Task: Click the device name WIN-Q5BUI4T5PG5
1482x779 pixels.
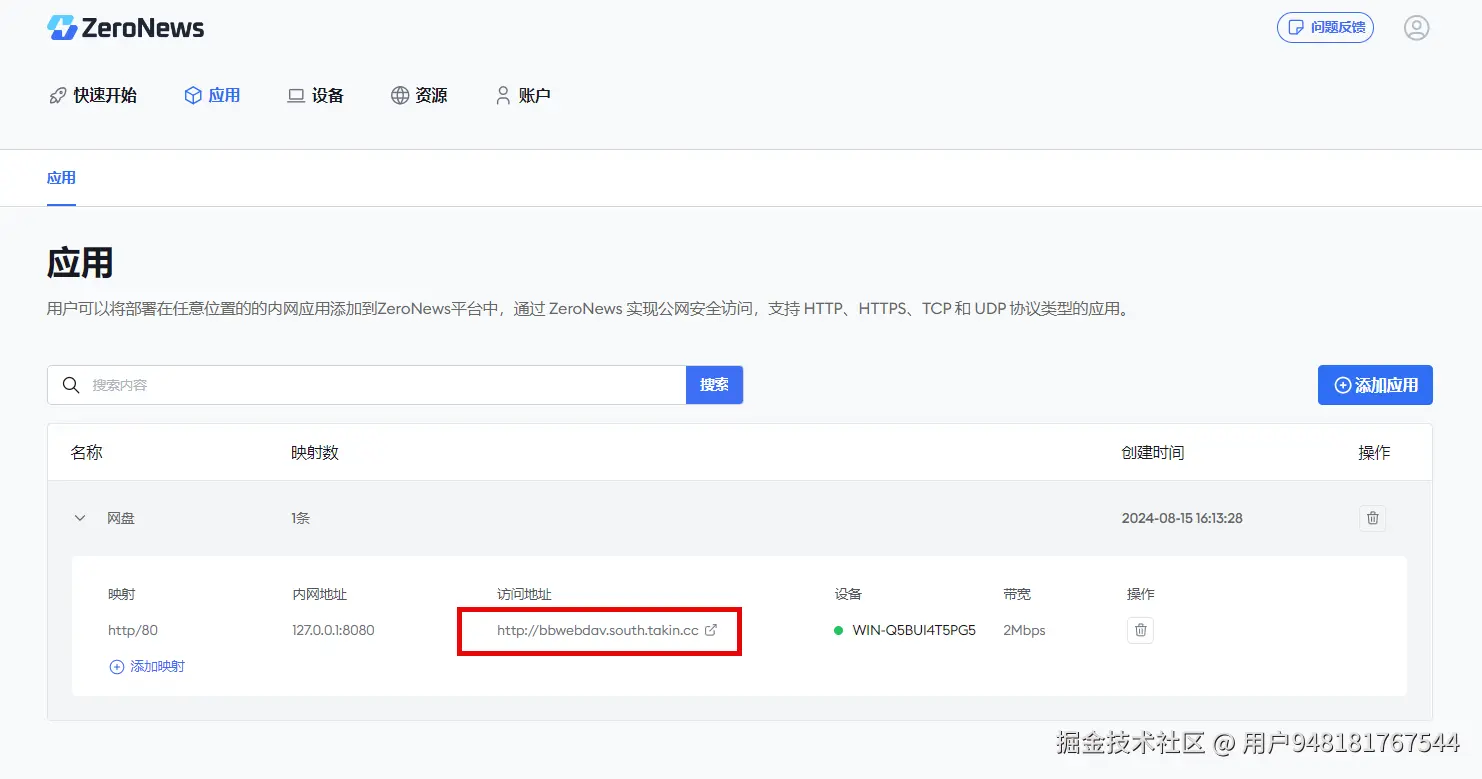Action: (914, 631)
